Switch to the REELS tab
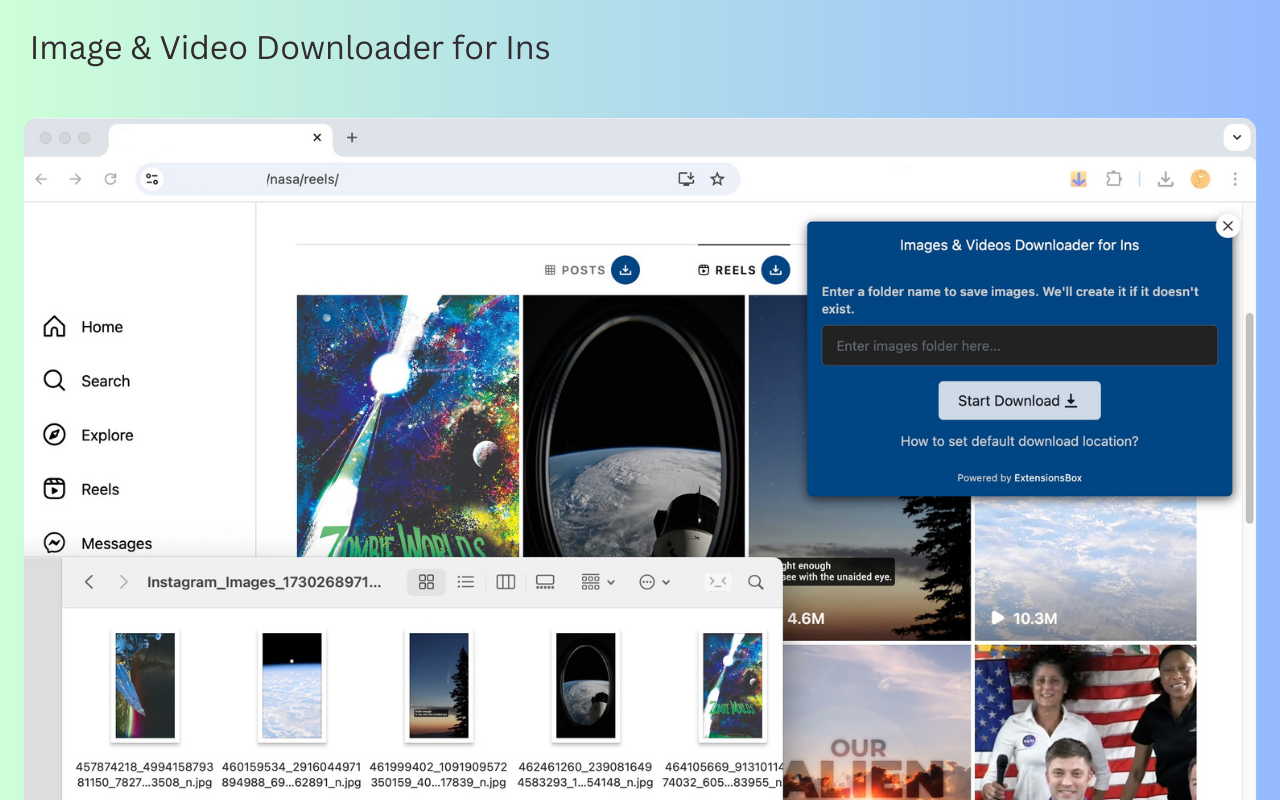This screenshot has height=800, width=1280. tap(736, 269)
